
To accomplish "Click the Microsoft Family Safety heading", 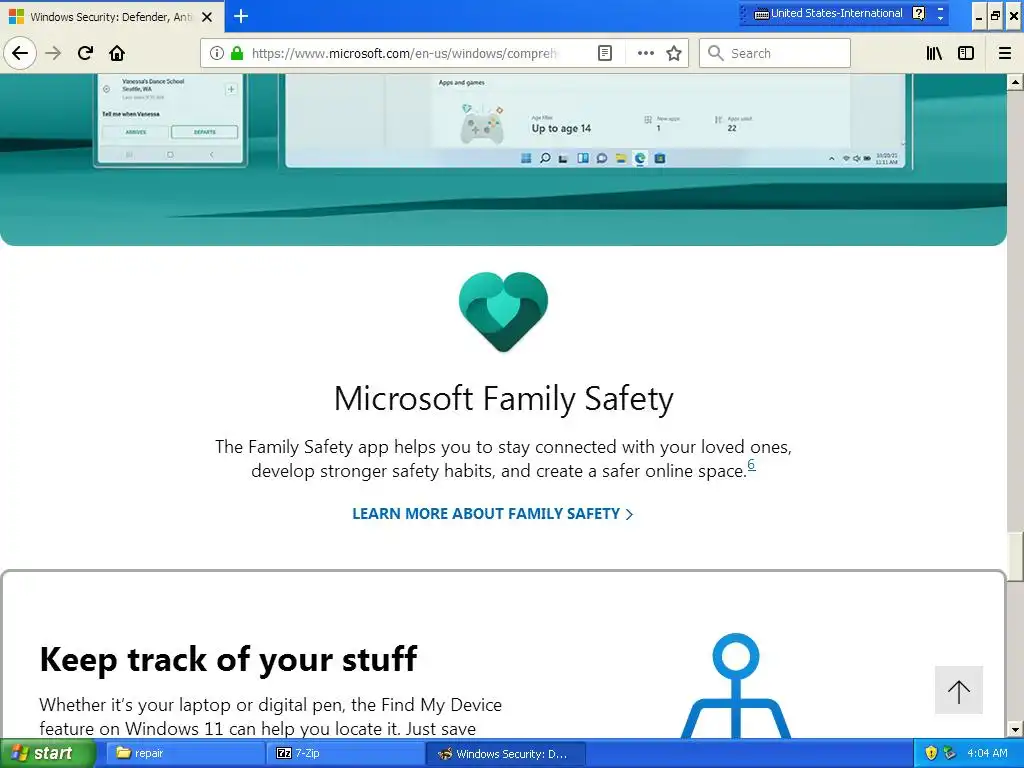I will point(504,398).
